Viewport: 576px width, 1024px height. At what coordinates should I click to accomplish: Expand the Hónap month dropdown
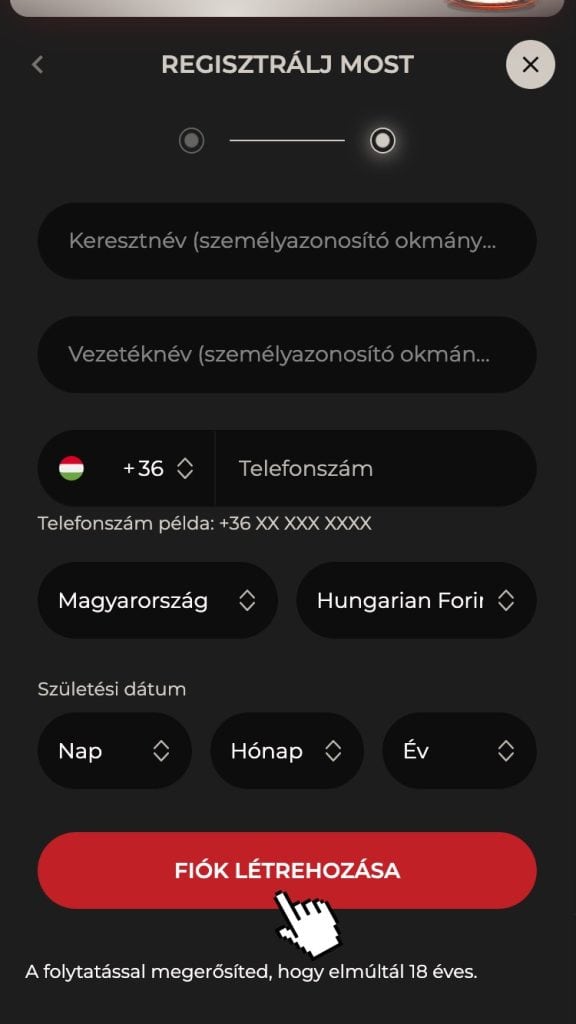(x=287, y=751)
